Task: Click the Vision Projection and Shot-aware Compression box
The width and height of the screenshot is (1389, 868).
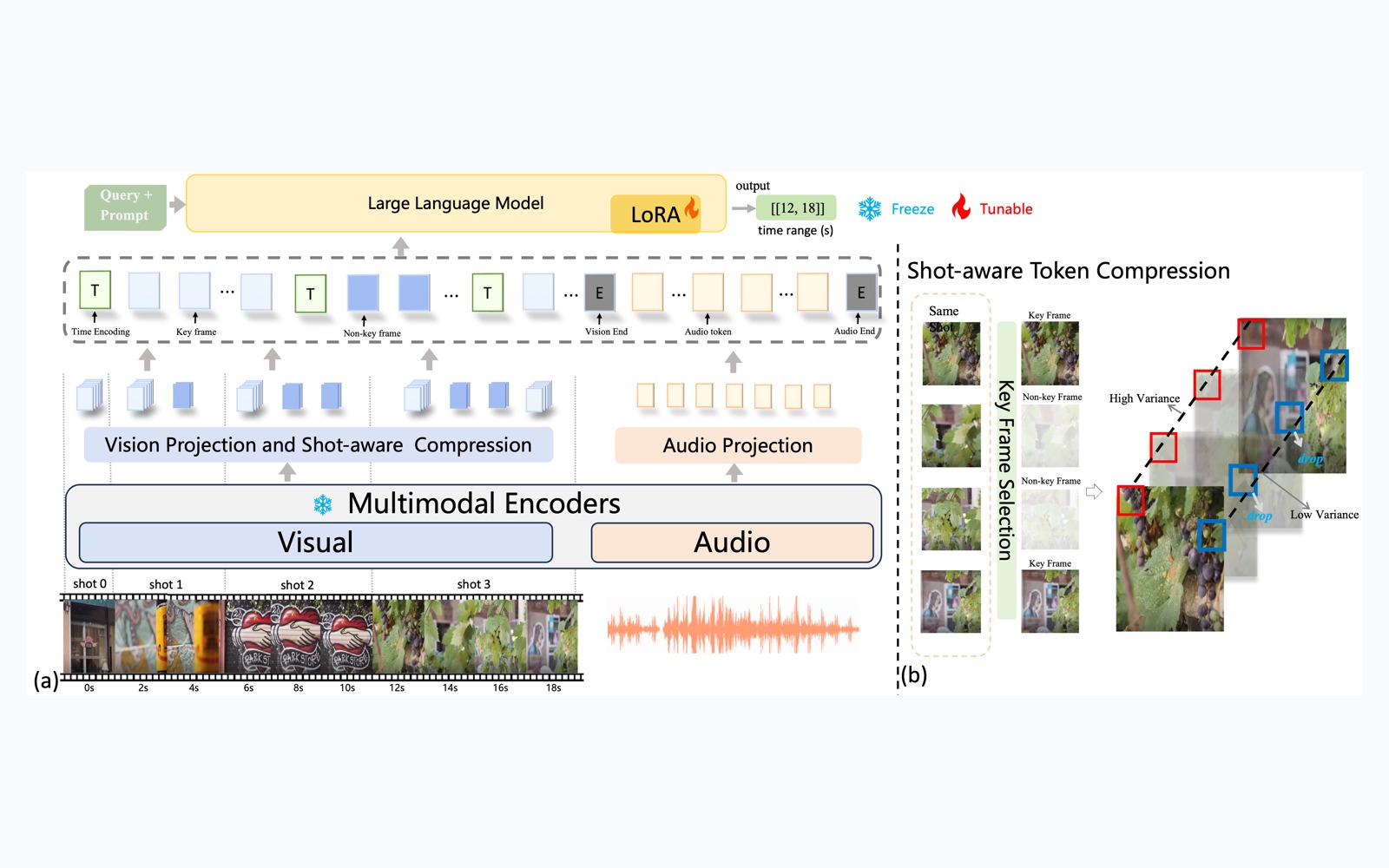Action: click(x=319, y=444)
